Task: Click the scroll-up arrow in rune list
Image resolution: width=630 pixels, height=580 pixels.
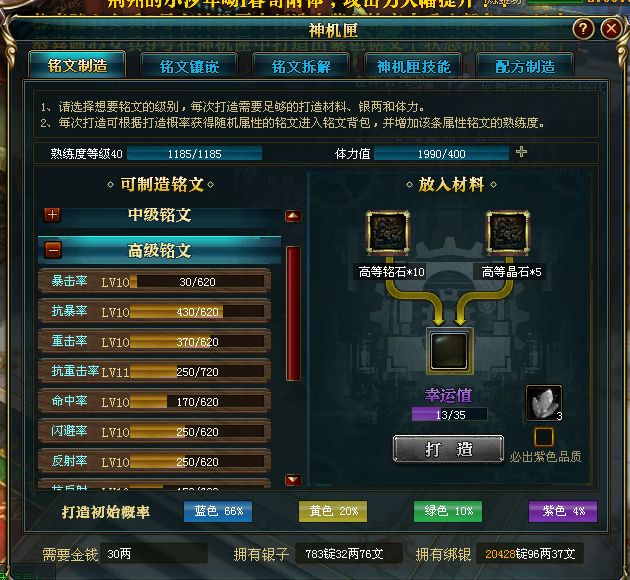Action: click(x=293, y=216)
